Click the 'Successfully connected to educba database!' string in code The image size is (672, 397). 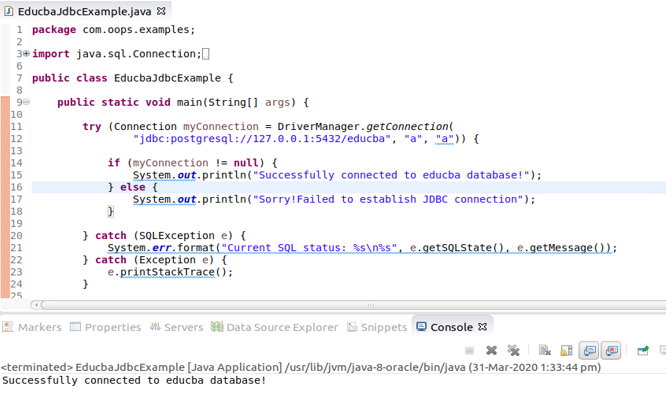[391, 175]
